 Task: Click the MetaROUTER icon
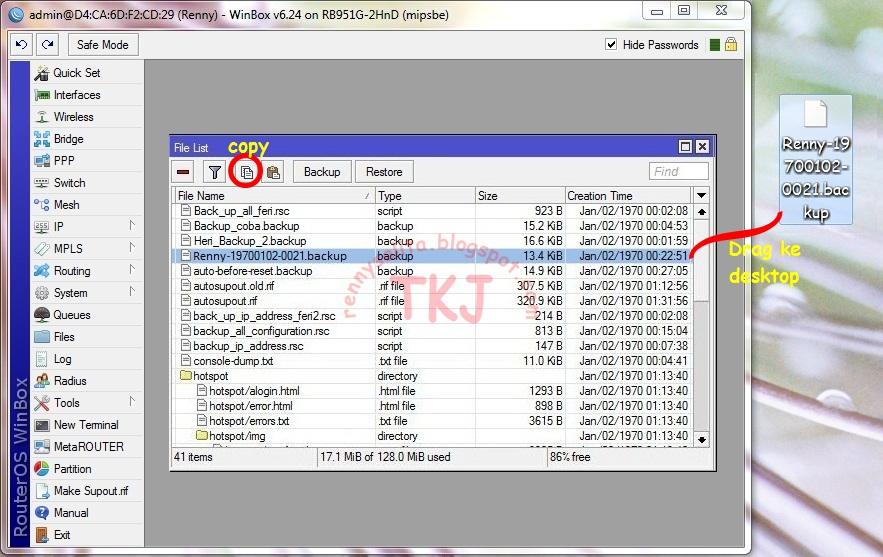click(42, 447)
